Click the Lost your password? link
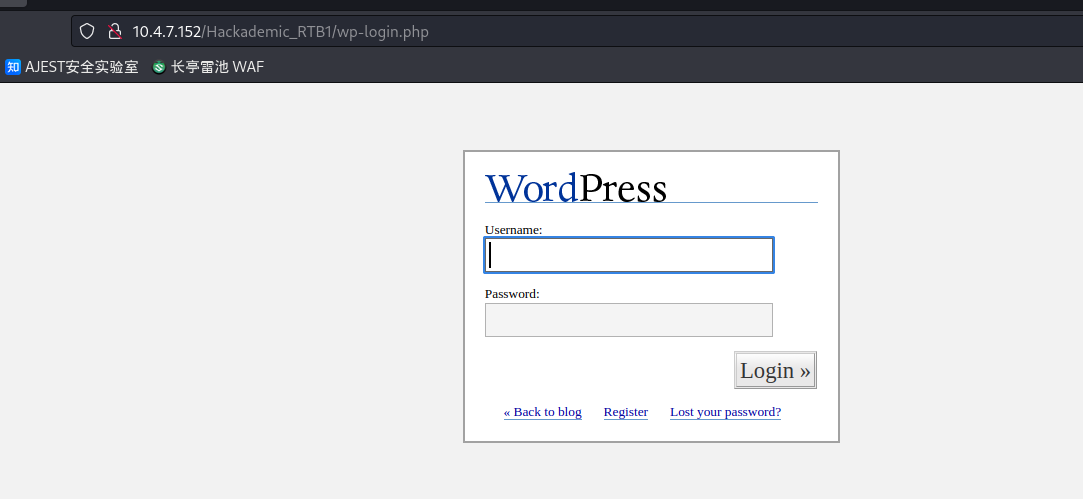This screenshot has height=499, width=1083. pyautogui.click(x=725, y=412)
